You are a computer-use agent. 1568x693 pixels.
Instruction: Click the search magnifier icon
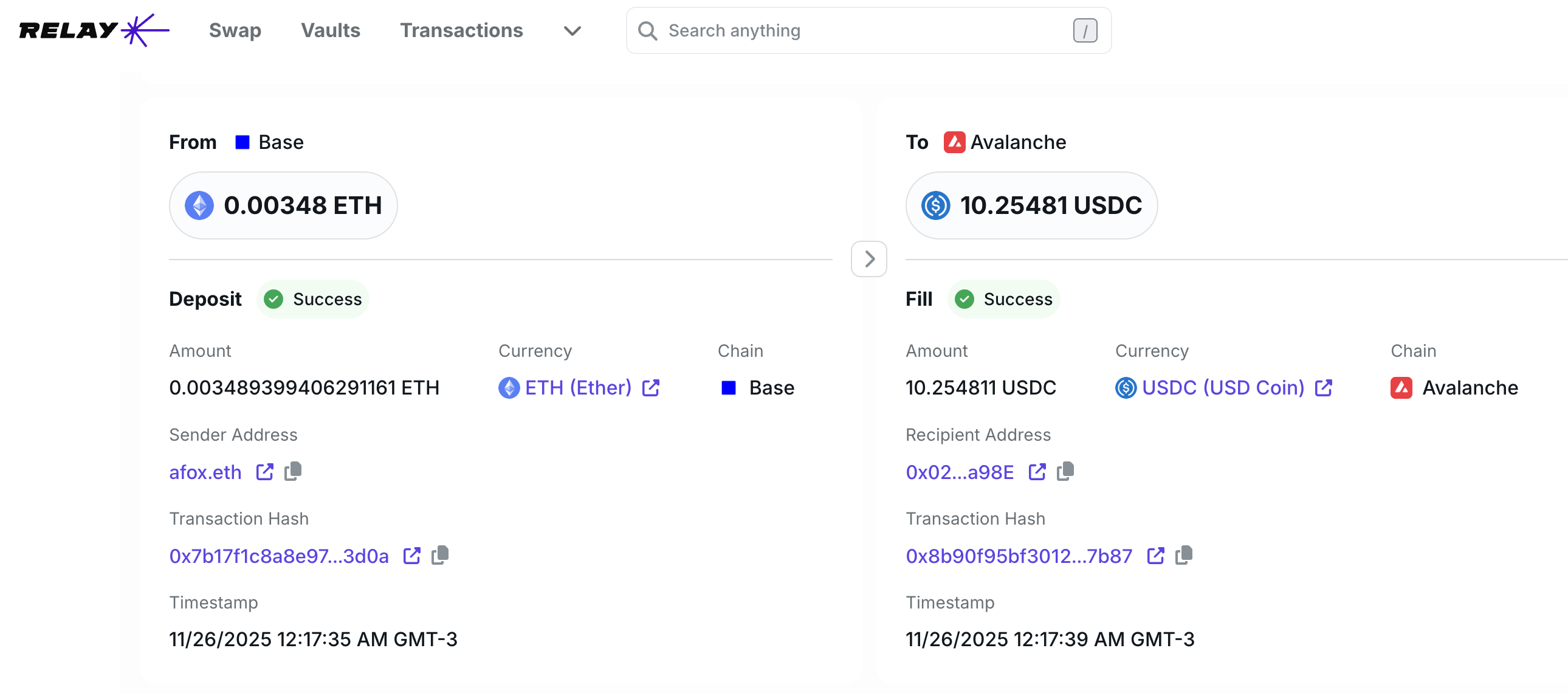pyautogui.click(x=647, y=30)
